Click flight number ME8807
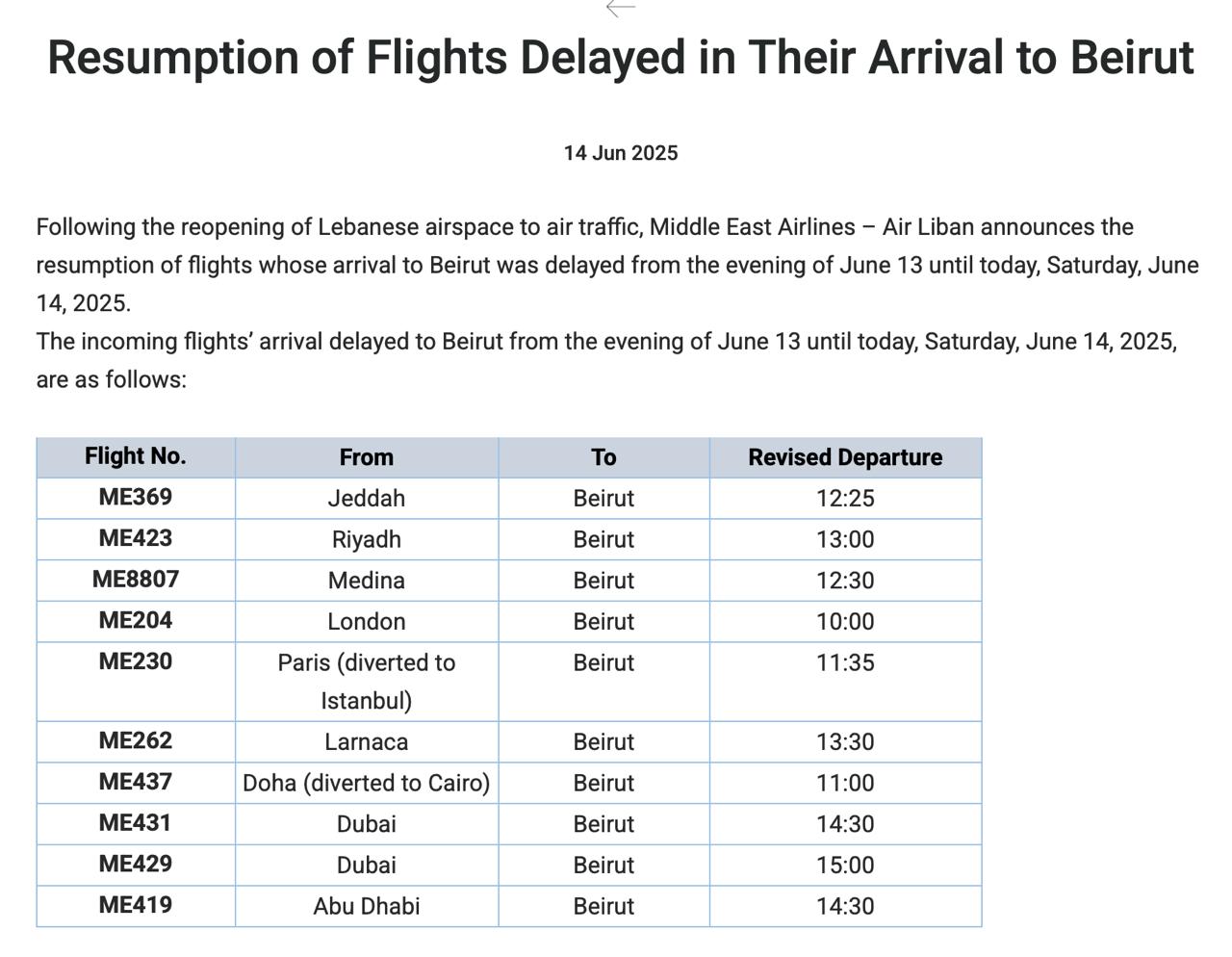 [136, 580]
